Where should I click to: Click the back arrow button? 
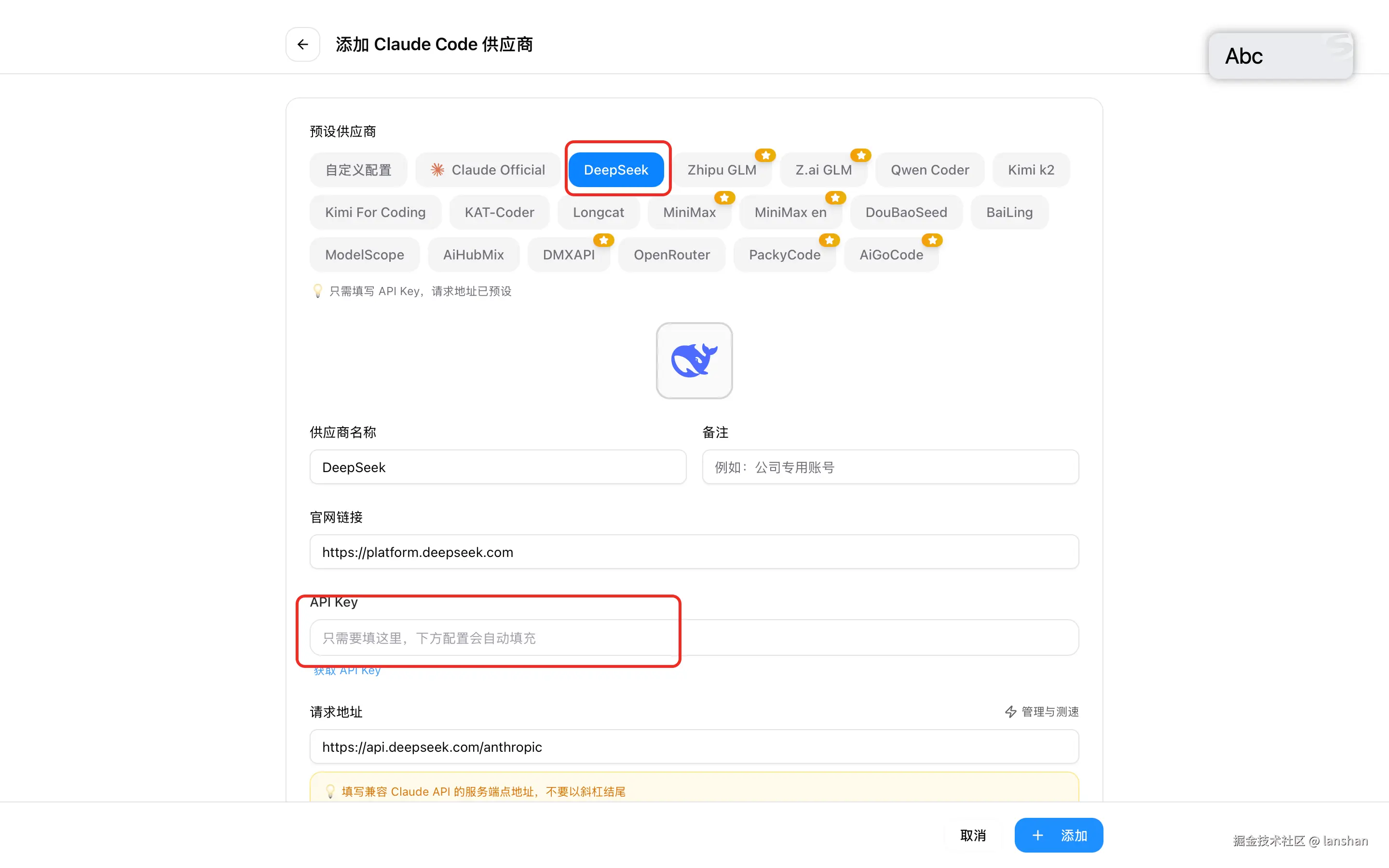coord(302,44)
